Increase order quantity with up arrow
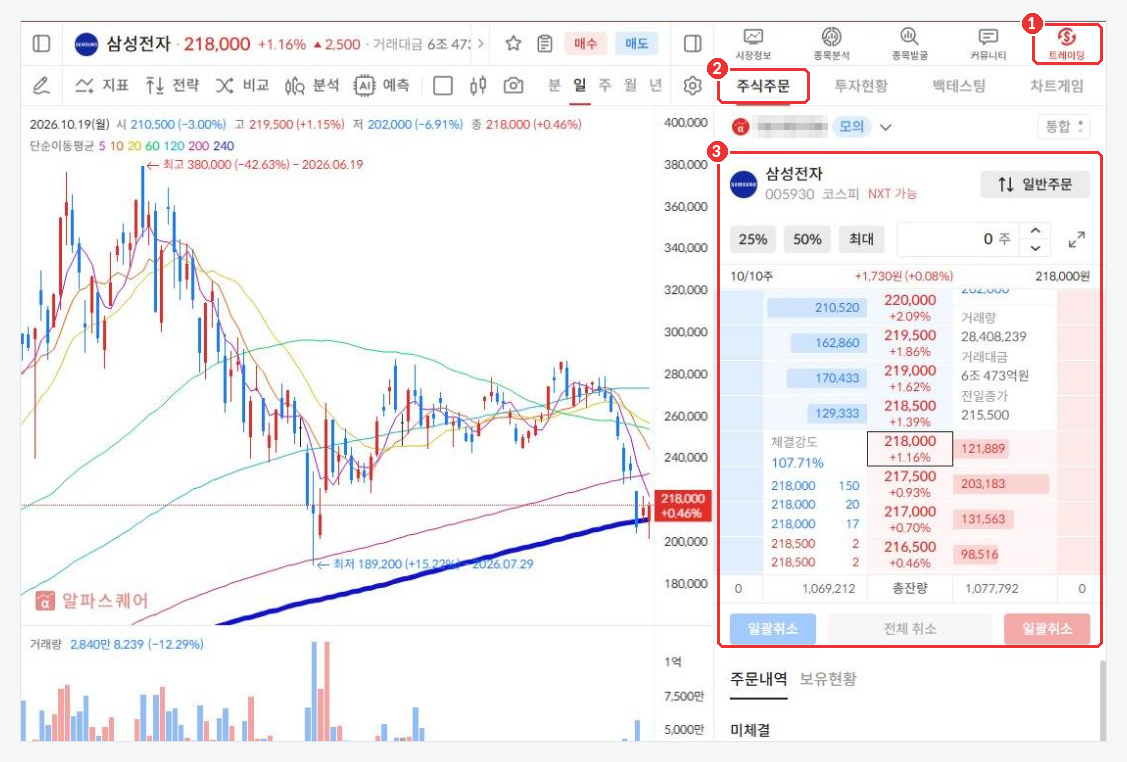The width and height of the screenshot is (1127, 762). click(1035, 231)
